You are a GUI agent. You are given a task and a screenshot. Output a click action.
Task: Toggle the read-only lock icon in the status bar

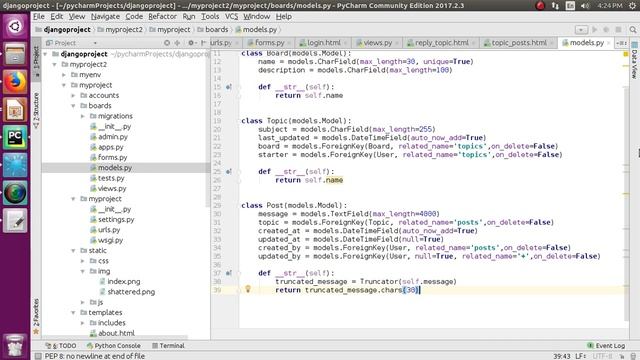(622, 356)
